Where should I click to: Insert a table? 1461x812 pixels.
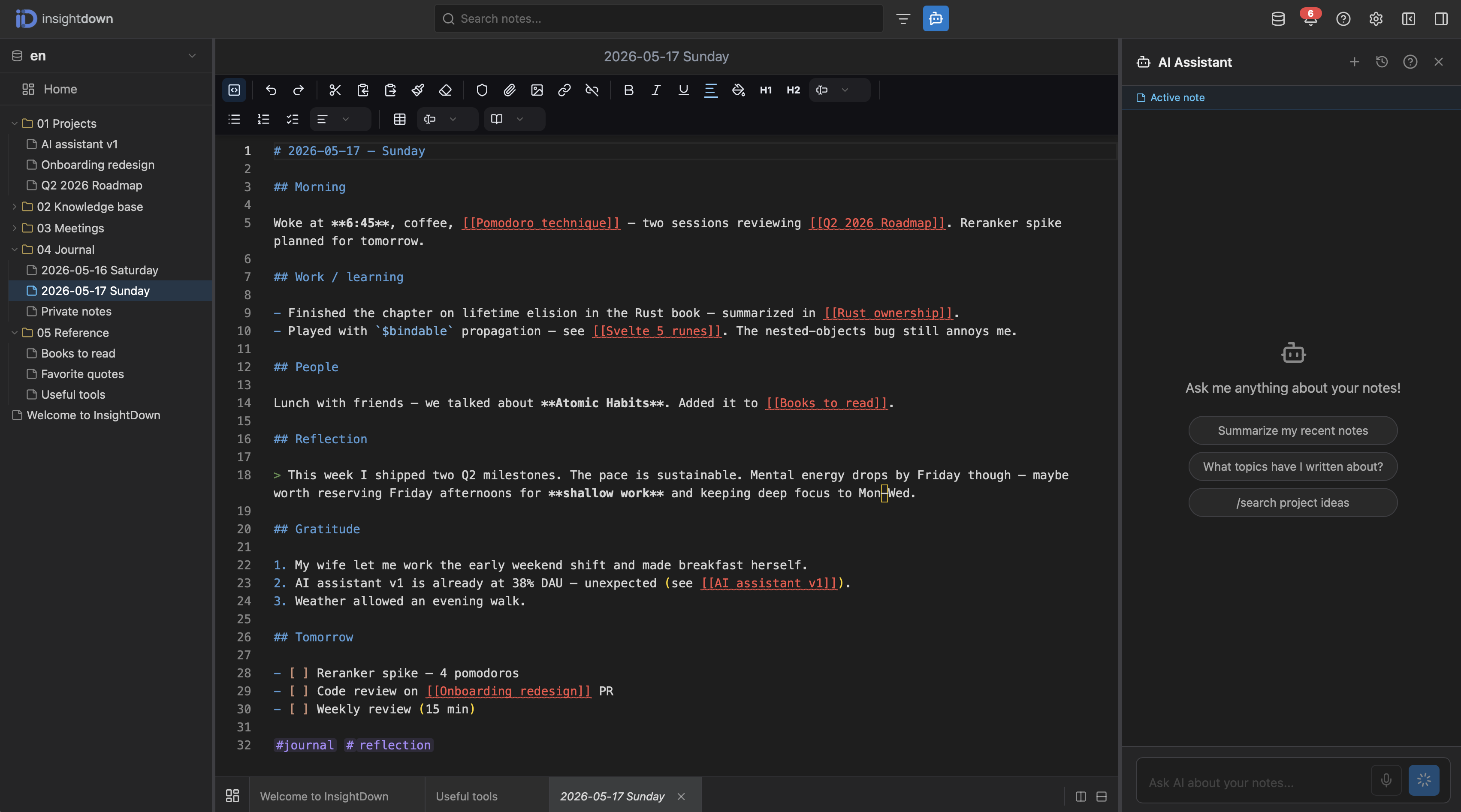(x=400, y=119)
